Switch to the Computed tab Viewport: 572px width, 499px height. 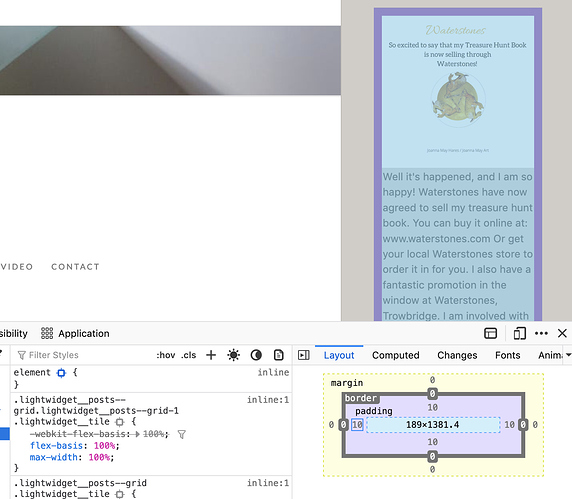click(x=396, y=355)
